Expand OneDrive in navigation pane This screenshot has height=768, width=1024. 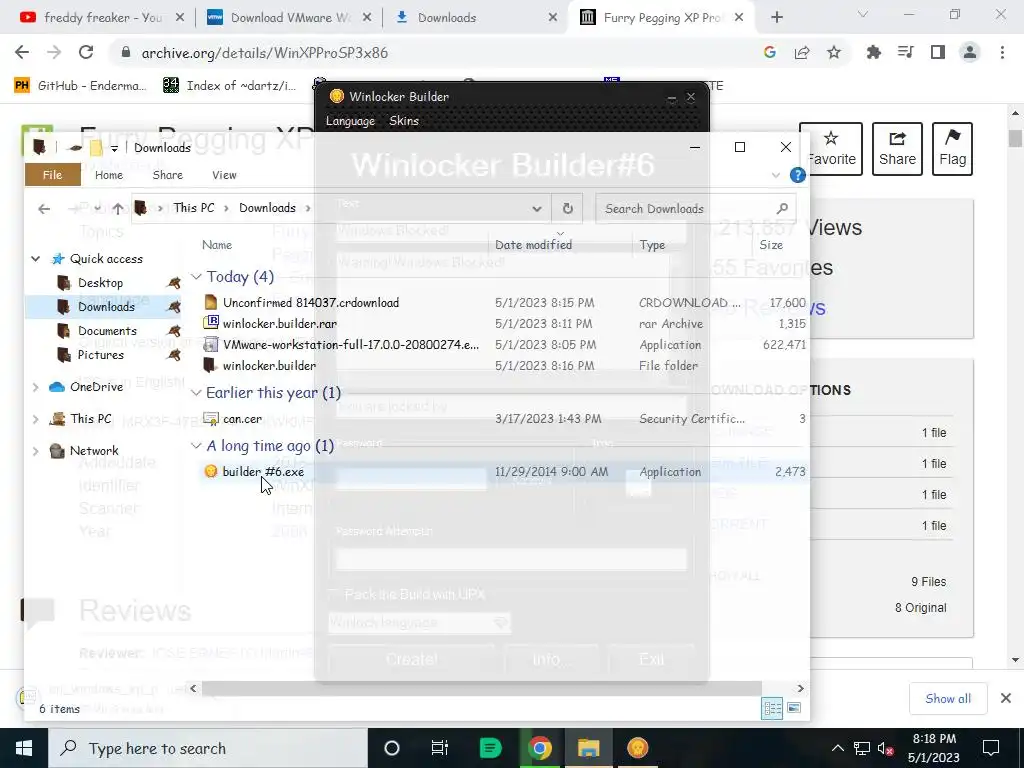35,387
